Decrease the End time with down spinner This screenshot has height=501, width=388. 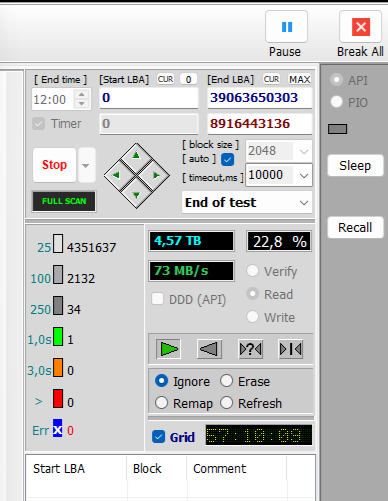point(82,104)
